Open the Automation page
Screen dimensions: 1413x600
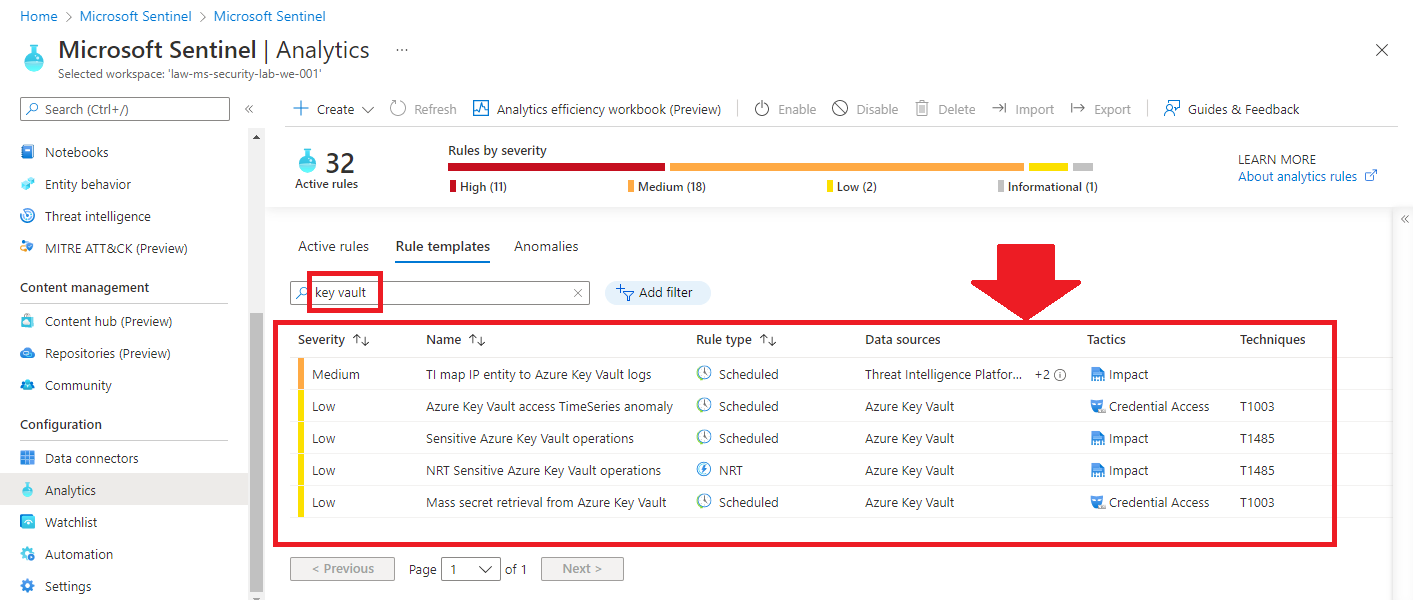coord(78,554)
